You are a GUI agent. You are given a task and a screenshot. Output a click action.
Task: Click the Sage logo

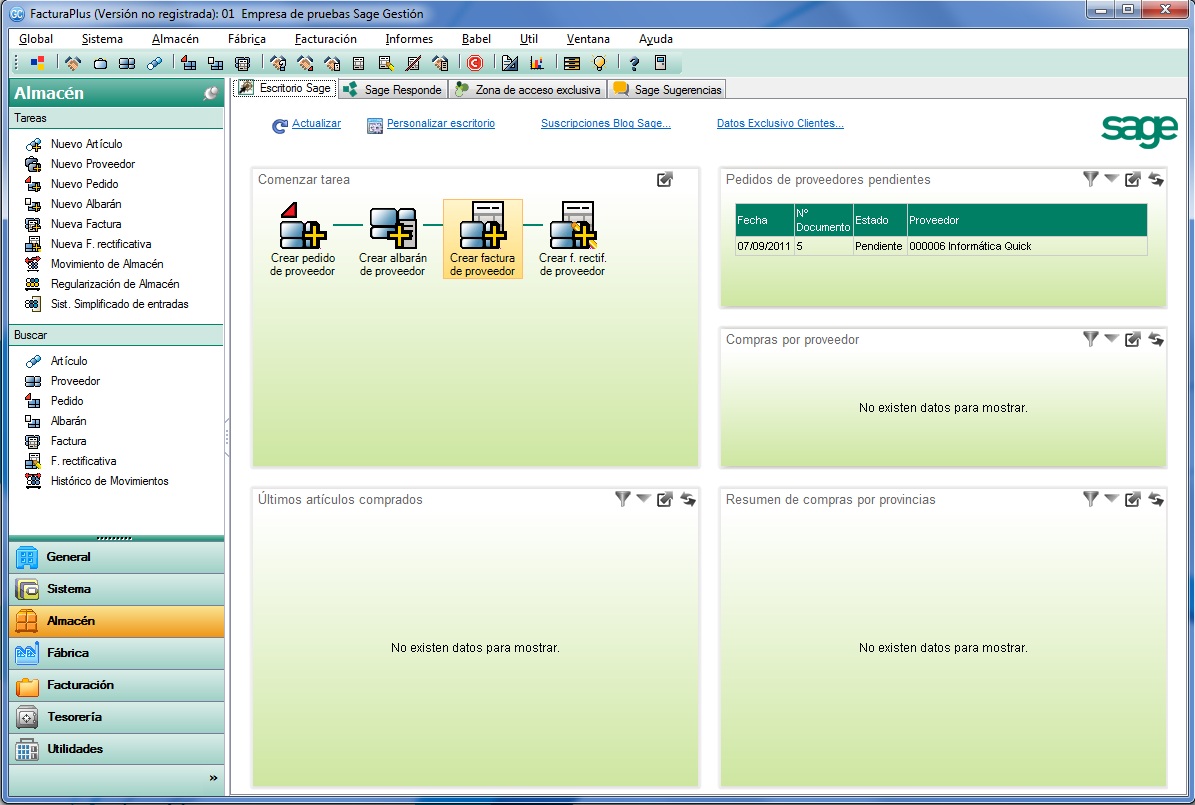pyautogui.click(x=1139, y=131)
